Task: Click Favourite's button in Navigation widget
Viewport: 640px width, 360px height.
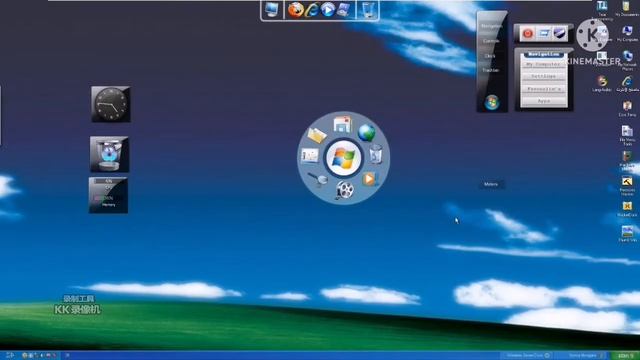Action: [x=543, y=89]
